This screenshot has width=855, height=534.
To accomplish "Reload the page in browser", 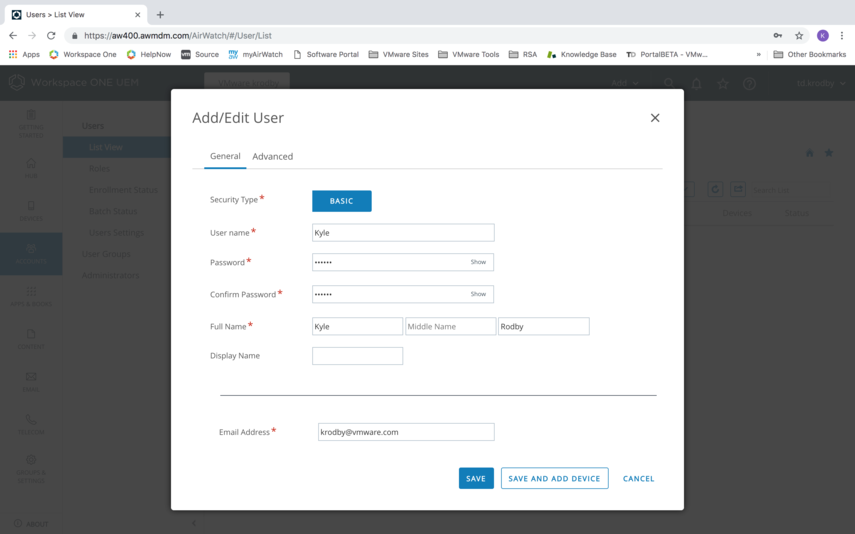I will tap(51, 35).
